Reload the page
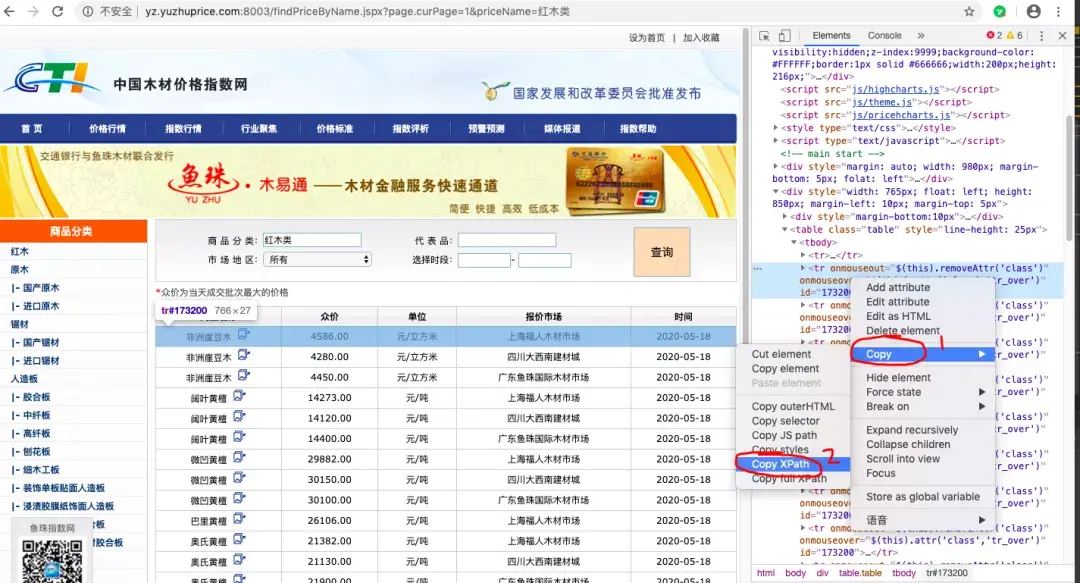 (x=57, y=12)
